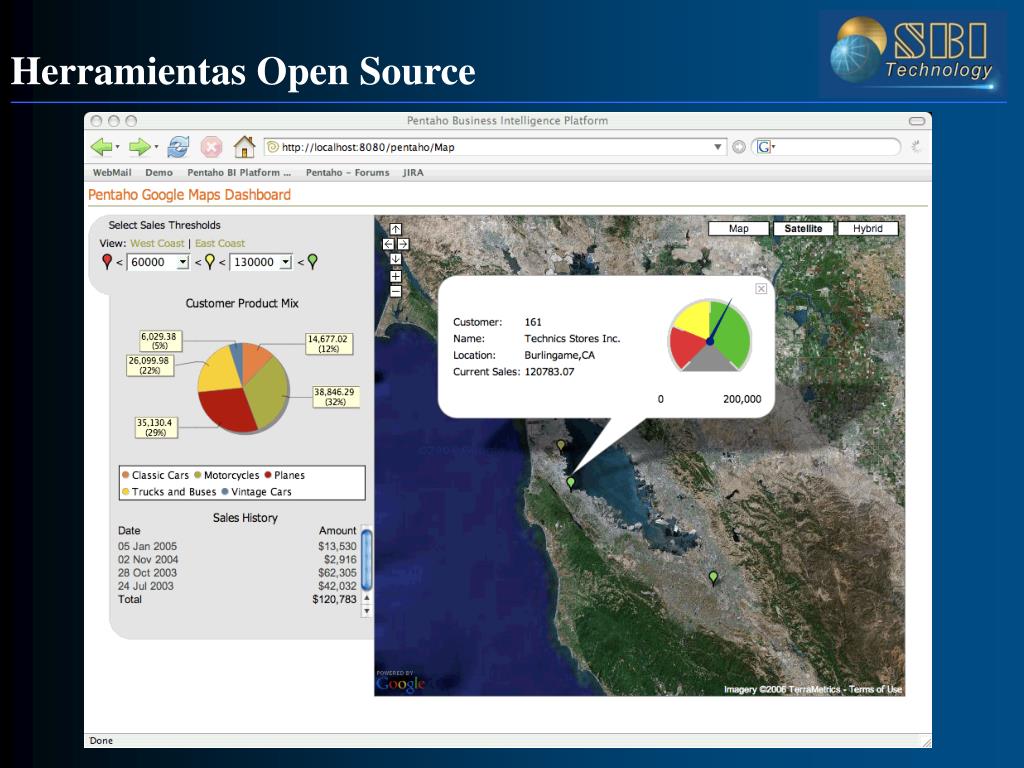1024x768 pixels.
Task: Click the 14,677.02 (12%) pie label
Action: tap(328, 344)
